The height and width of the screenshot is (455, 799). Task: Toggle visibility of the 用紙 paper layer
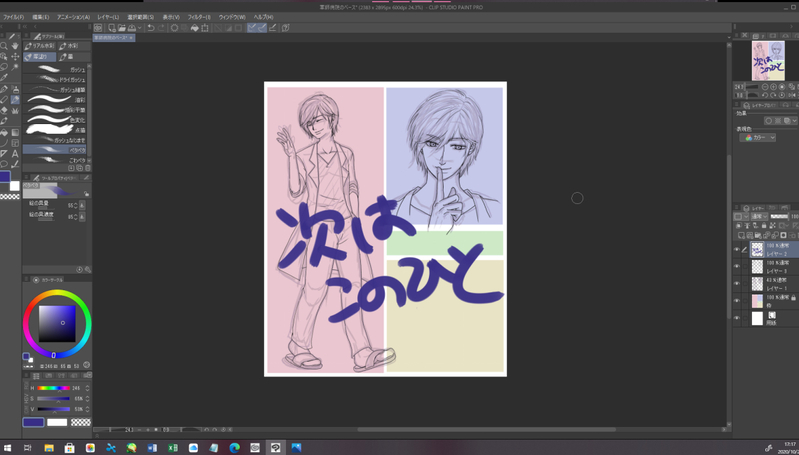(x=737, y=318)
